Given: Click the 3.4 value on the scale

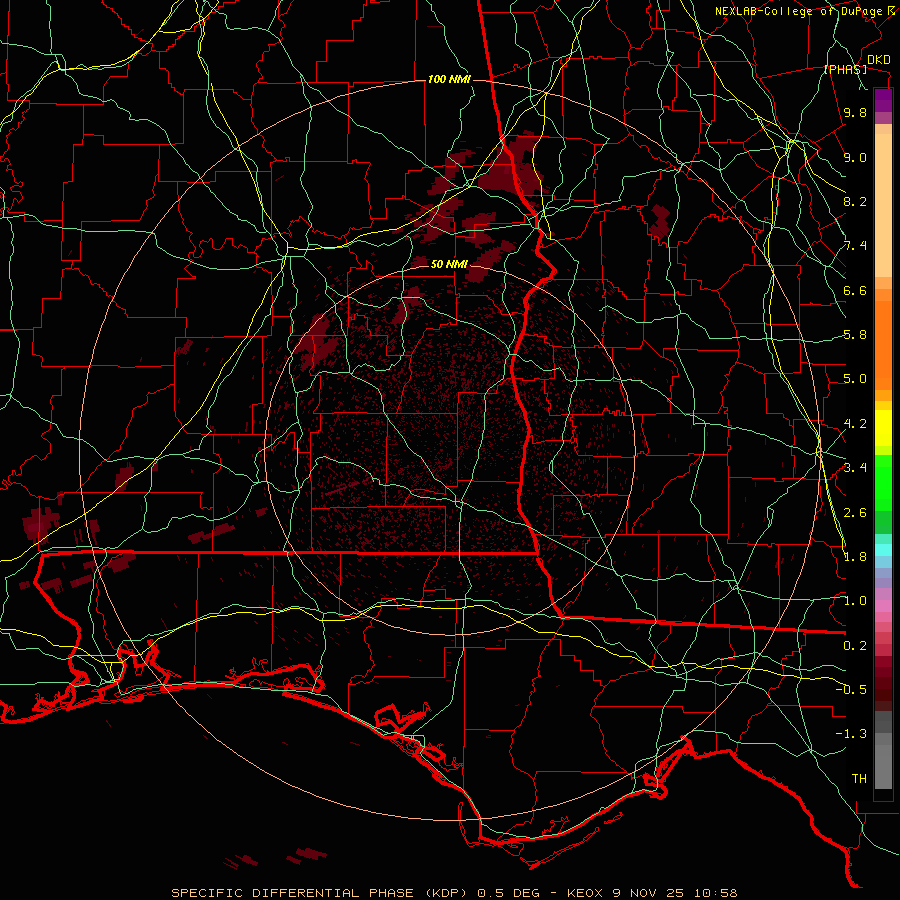Looking at the screenshot, I should point(855,468).
